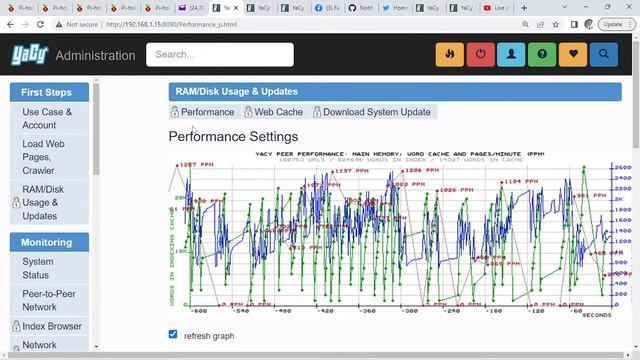This screenshot has width=640, height=360.
Task: Open Peer-to-Peer Network sidebar link
Action: tap(49, 300)
